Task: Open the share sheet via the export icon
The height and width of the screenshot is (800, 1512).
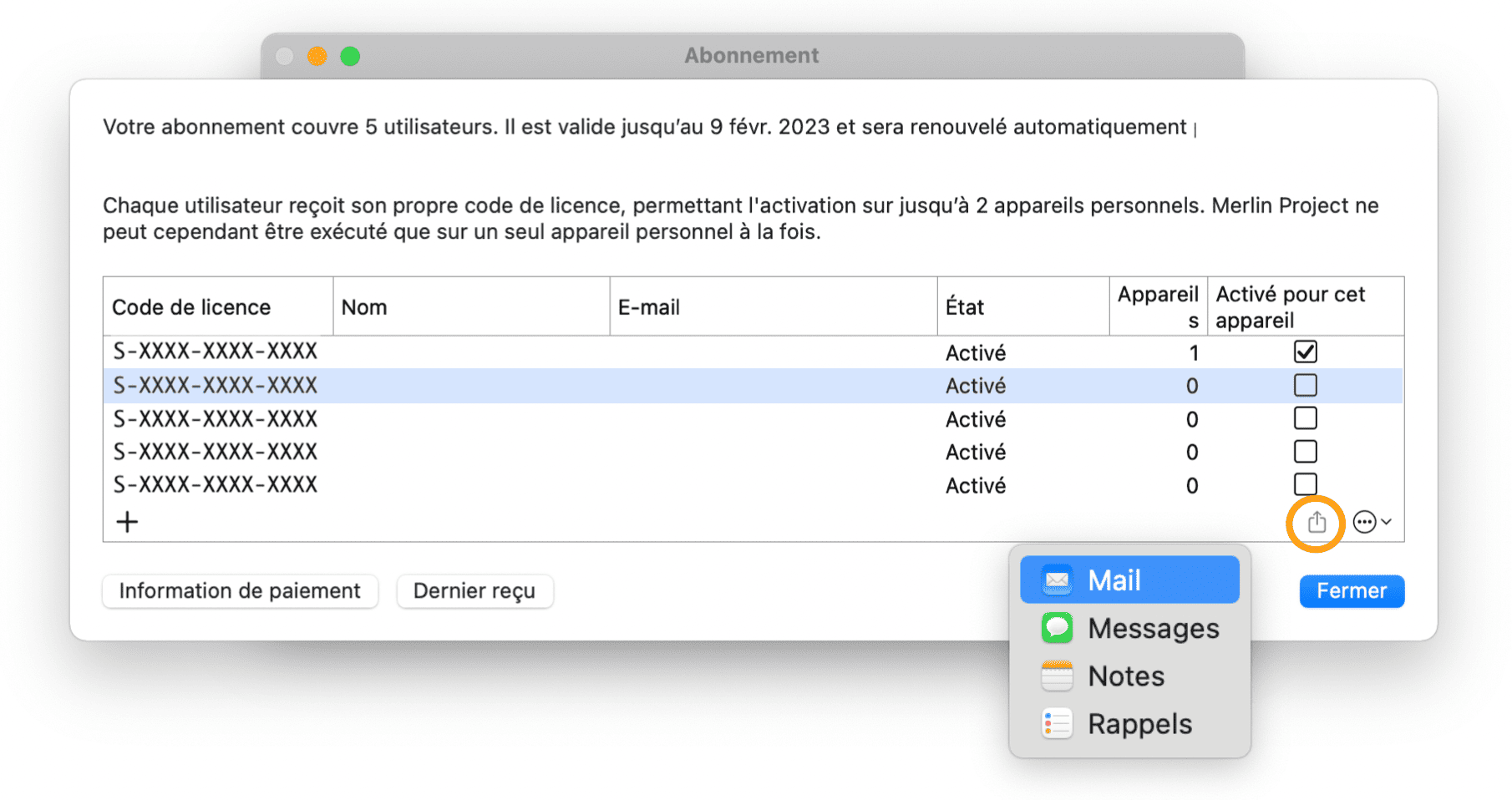Action: pyautogui.click(x=1317, y=522)
